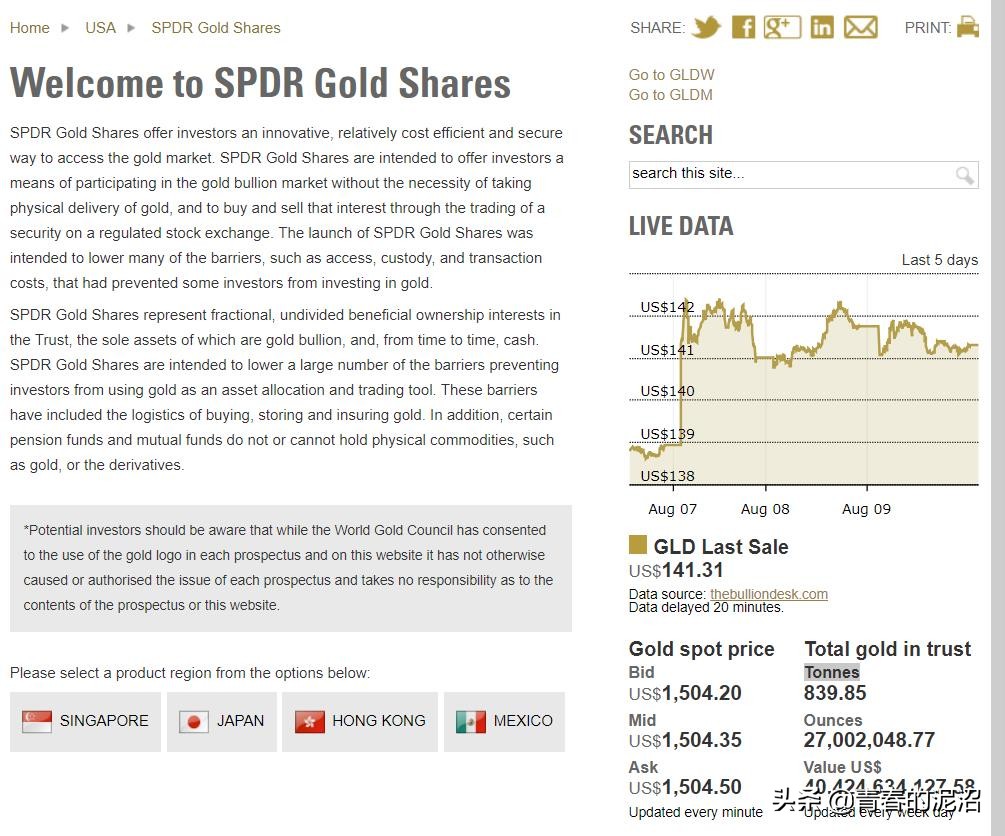The height and width of the screenshot is (836, 1005).
Task: Click the Hong Kong flag icon
Action: pos(310,721)
